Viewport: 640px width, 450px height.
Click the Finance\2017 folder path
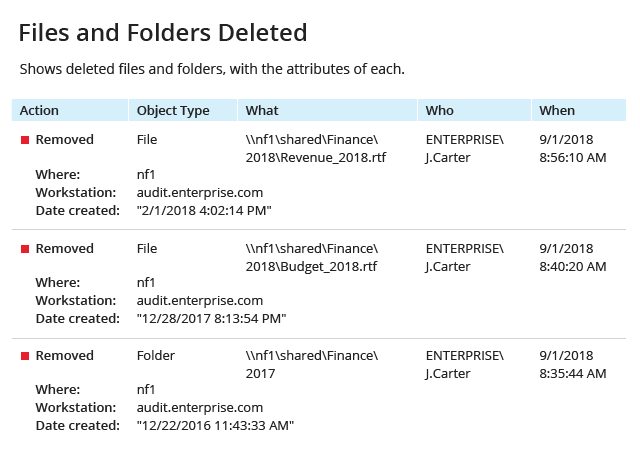pos(311,365)
